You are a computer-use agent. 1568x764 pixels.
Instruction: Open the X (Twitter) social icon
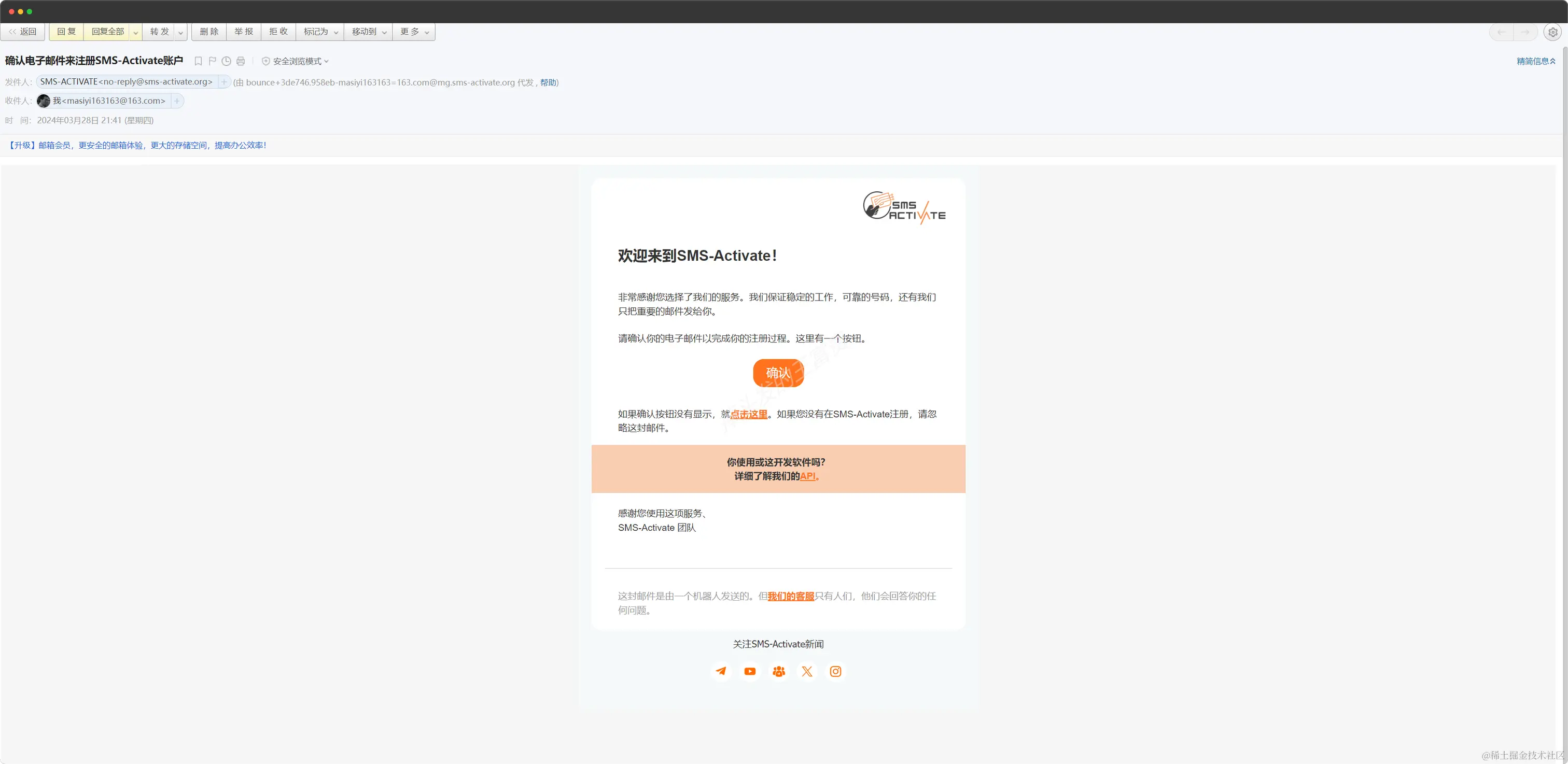coord(807,672)
